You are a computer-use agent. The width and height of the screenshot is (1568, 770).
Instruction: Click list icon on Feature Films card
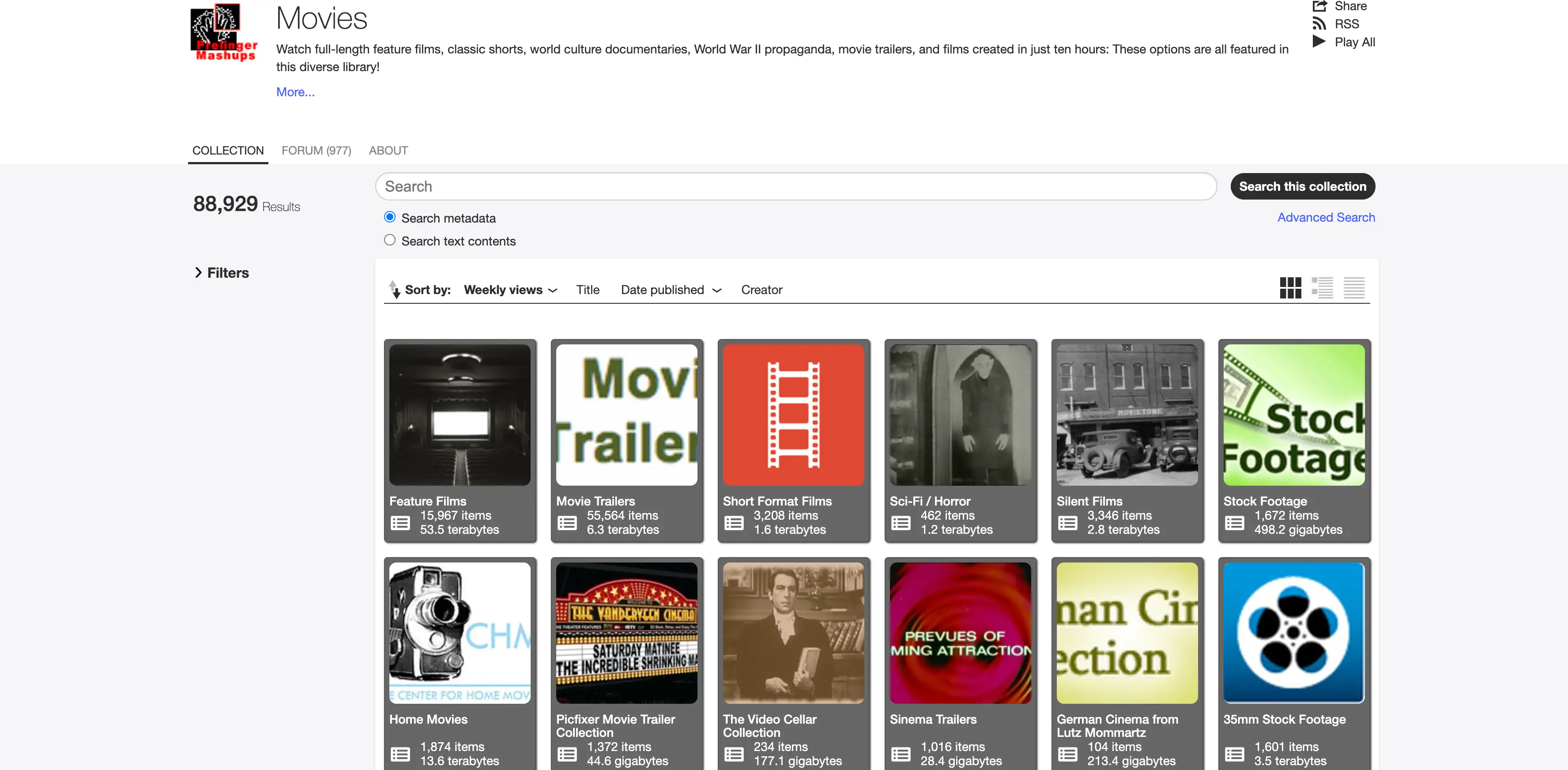click(x=400, y=523)
